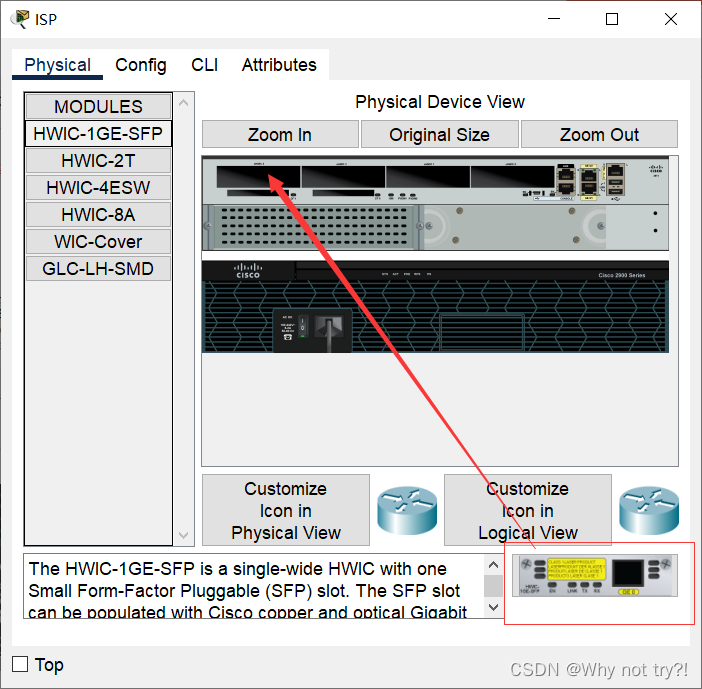Close the ISP window

671,19
